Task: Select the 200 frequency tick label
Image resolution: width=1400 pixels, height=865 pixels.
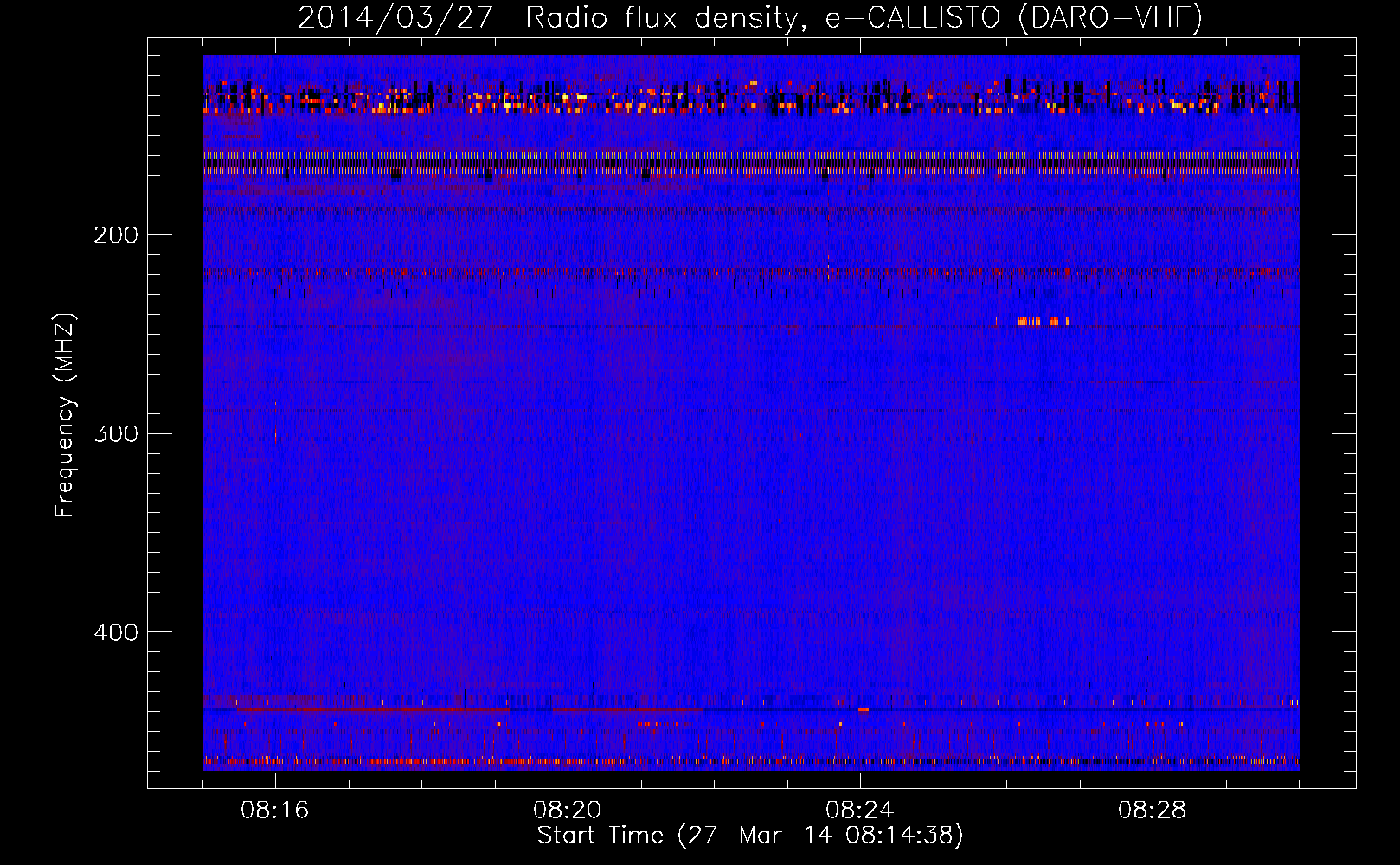Action: click(116, 235)
